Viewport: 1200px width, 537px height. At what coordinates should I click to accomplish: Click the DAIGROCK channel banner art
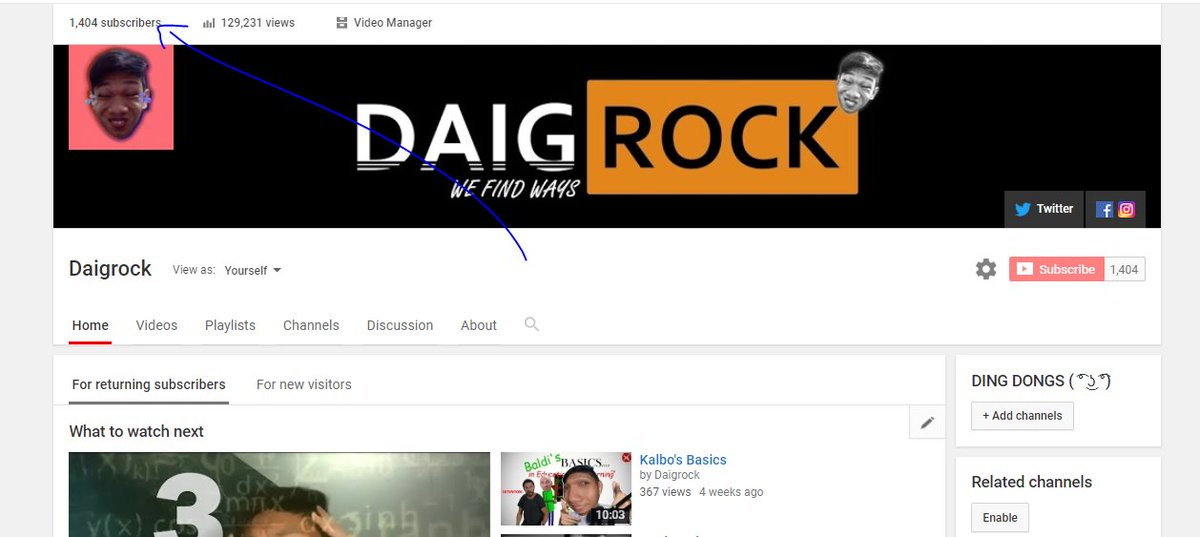[607, 136]
